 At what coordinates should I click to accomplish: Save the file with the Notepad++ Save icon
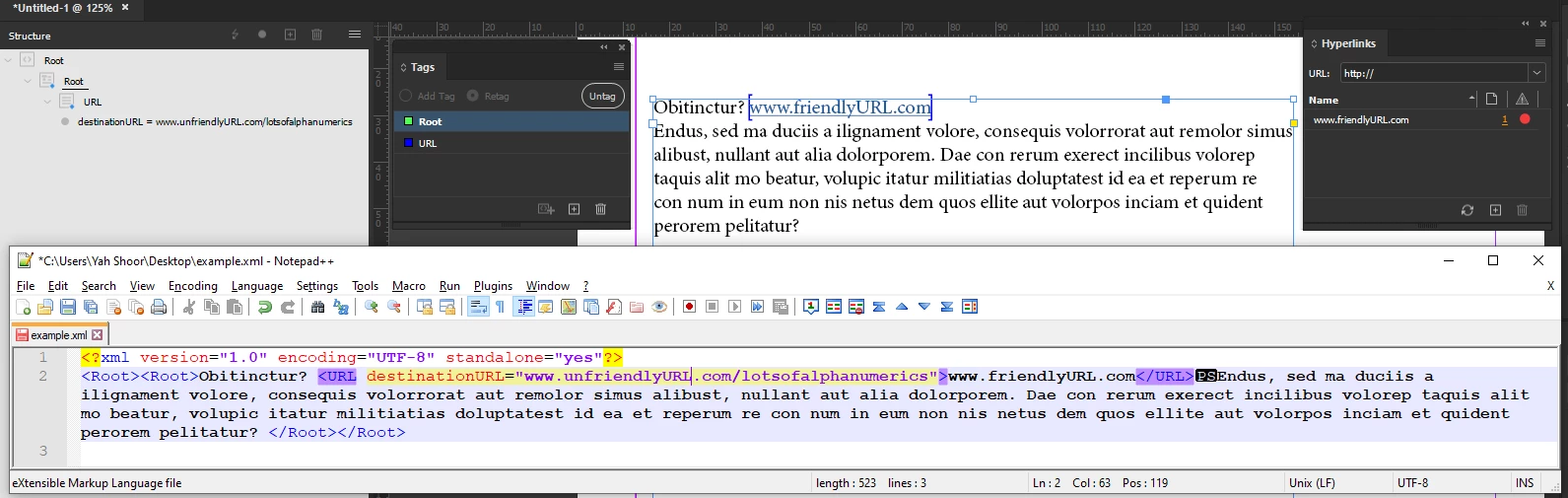pyautogui.click(x=68, y=307)
